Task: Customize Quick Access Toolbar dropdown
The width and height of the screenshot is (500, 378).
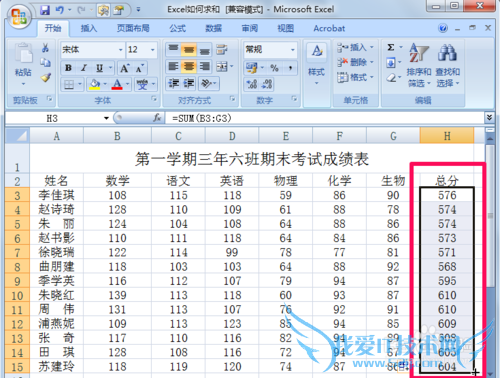Action: coord(138,10)
